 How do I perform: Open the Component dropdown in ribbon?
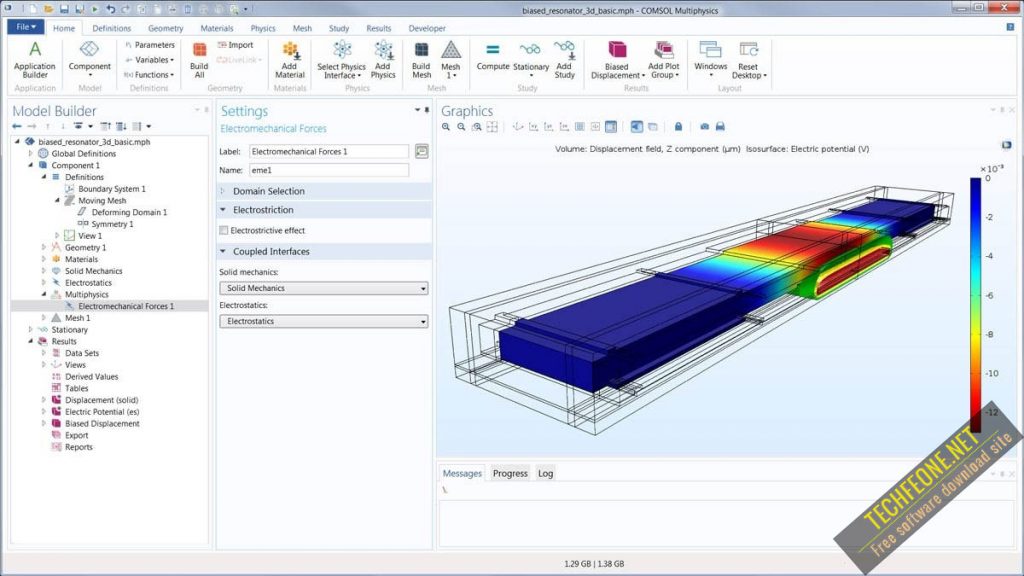(89, 59)
